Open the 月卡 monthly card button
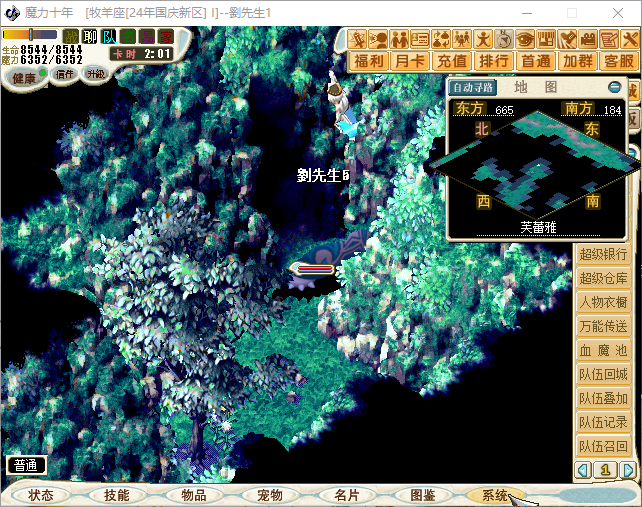The height and width of the screenshot is (507, 642). click(x=410, y=61)
